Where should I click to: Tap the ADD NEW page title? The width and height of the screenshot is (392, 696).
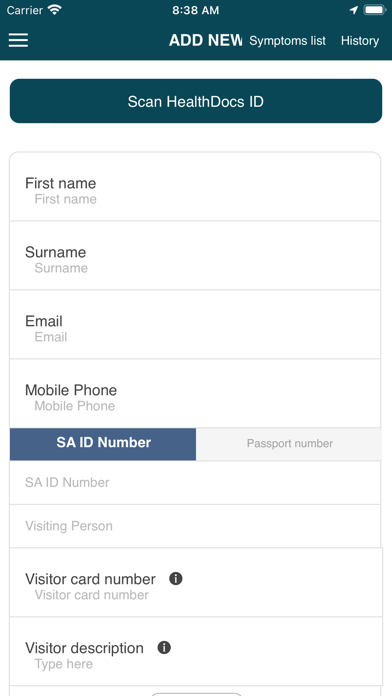[x=206, y=40]
